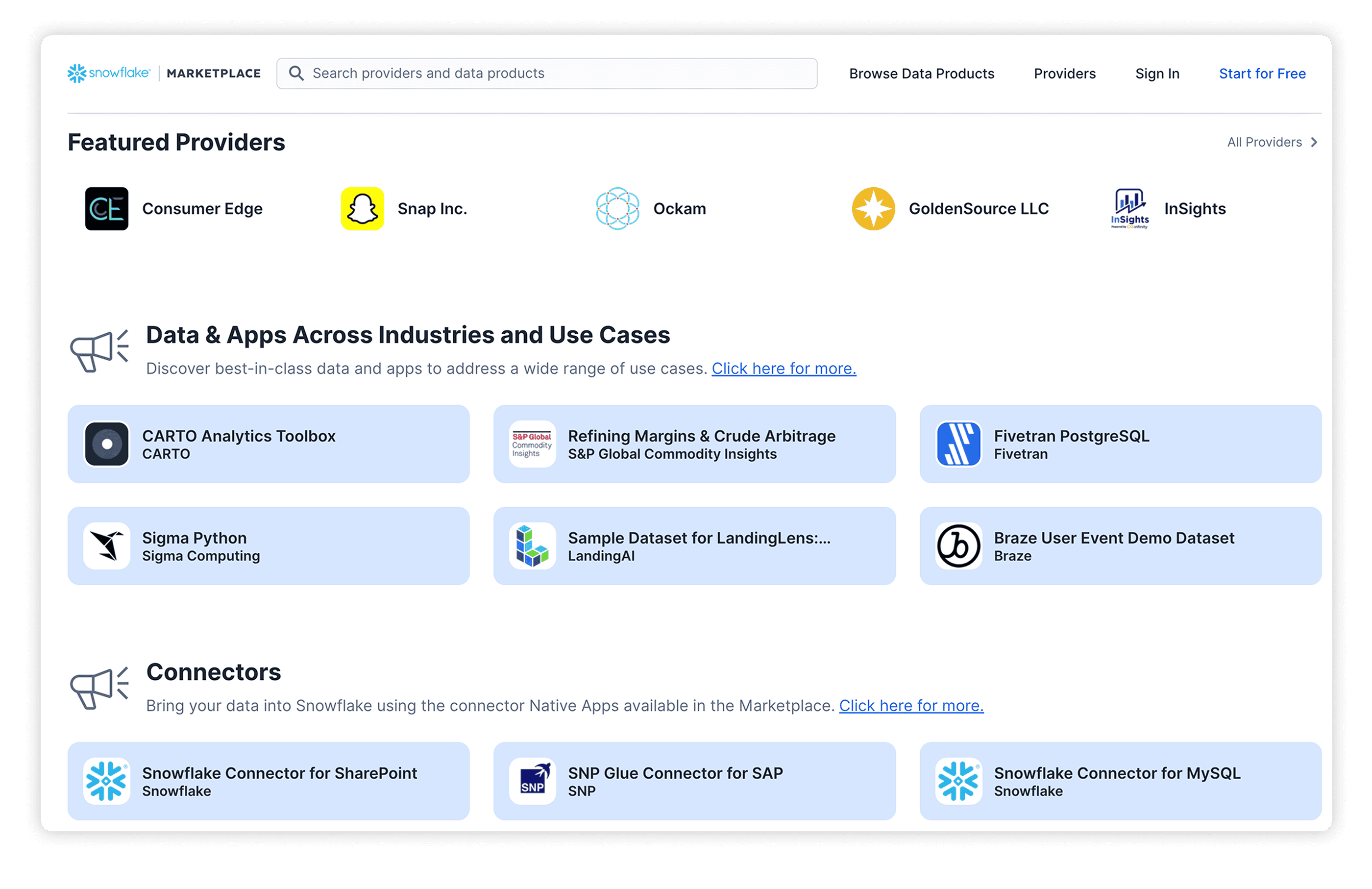Open Browse Data Products
The height and width of the screenshot is (889, 1372).
tap(921, 73)
